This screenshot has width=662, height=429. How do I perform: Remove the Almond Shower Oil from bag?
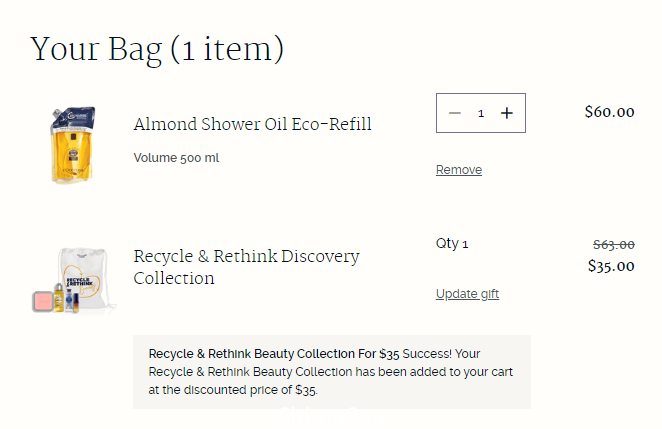459,170
